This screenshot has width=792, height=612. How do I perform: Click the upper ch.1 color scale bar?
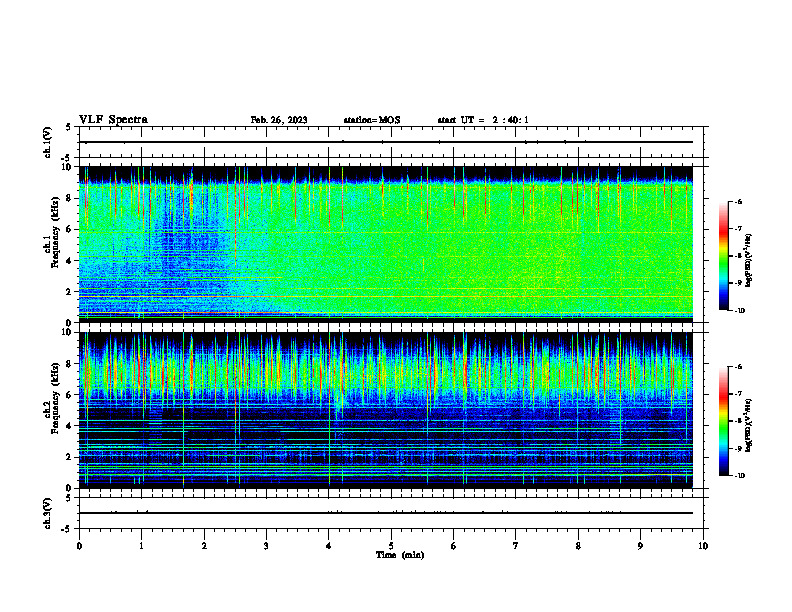click(x=724, y=256)
